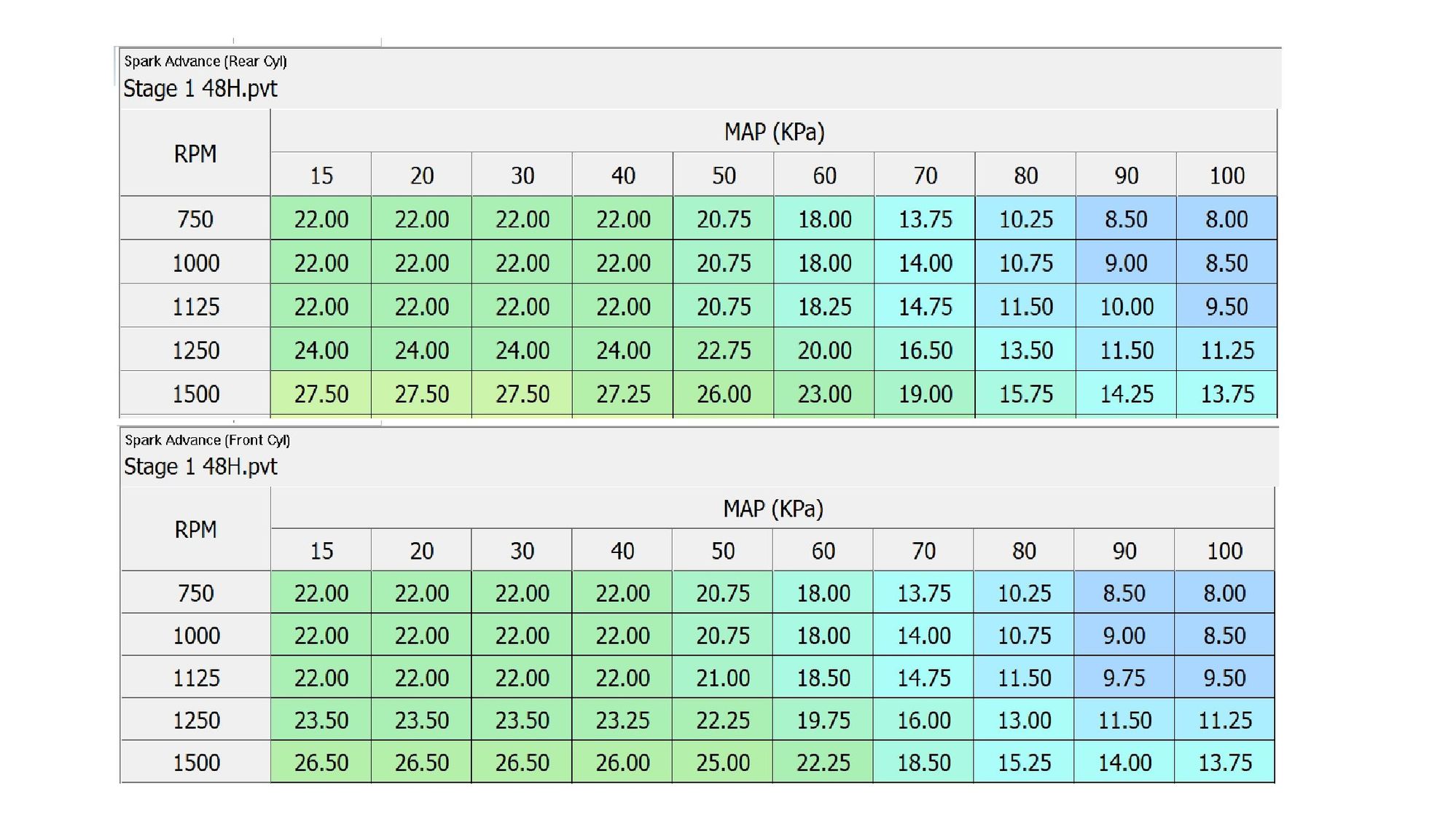Click the 16.50 cell in Rear Cyl table
The height and width of the screenshot is (819, 1456).
(x=925, y=350)
